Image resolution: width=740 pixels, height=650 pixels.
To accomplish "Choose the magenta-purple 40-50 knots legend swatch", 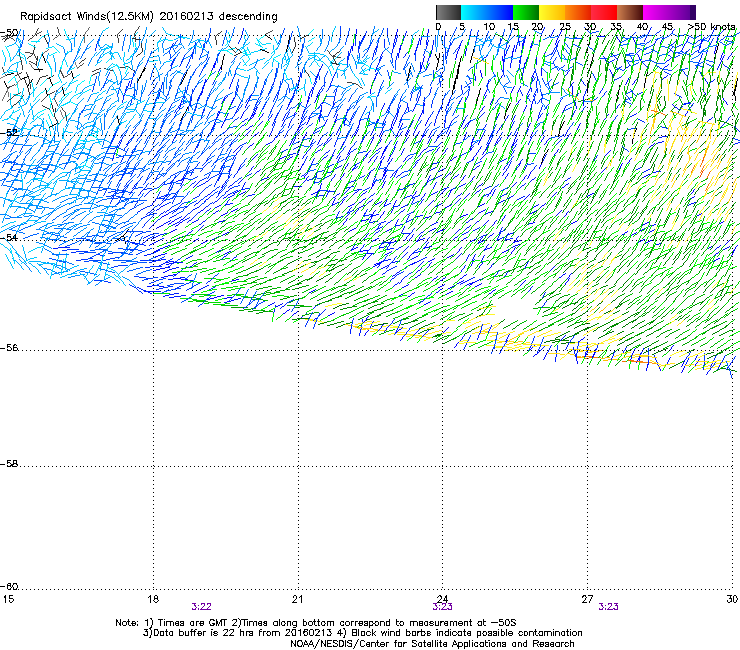I will (669, 12).
